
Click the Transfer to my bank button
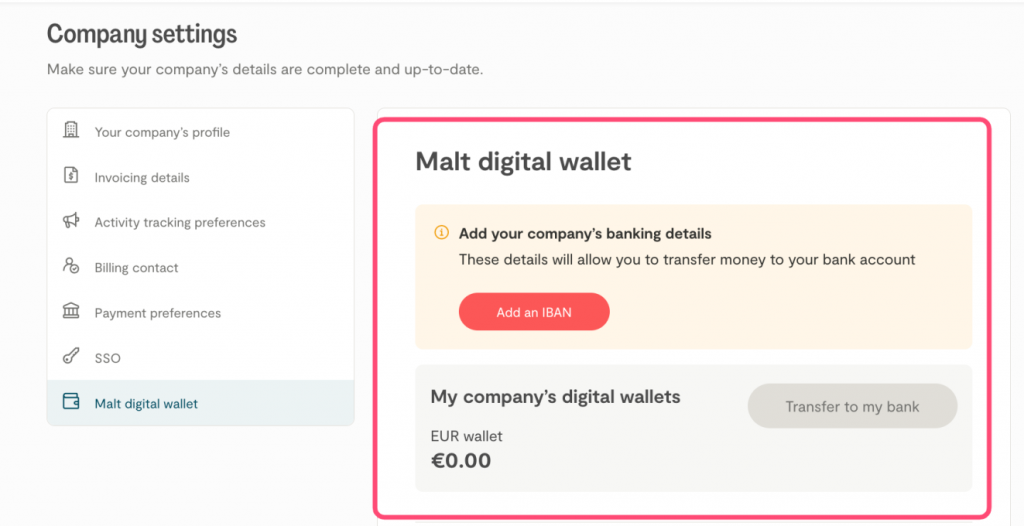(852, 406)
